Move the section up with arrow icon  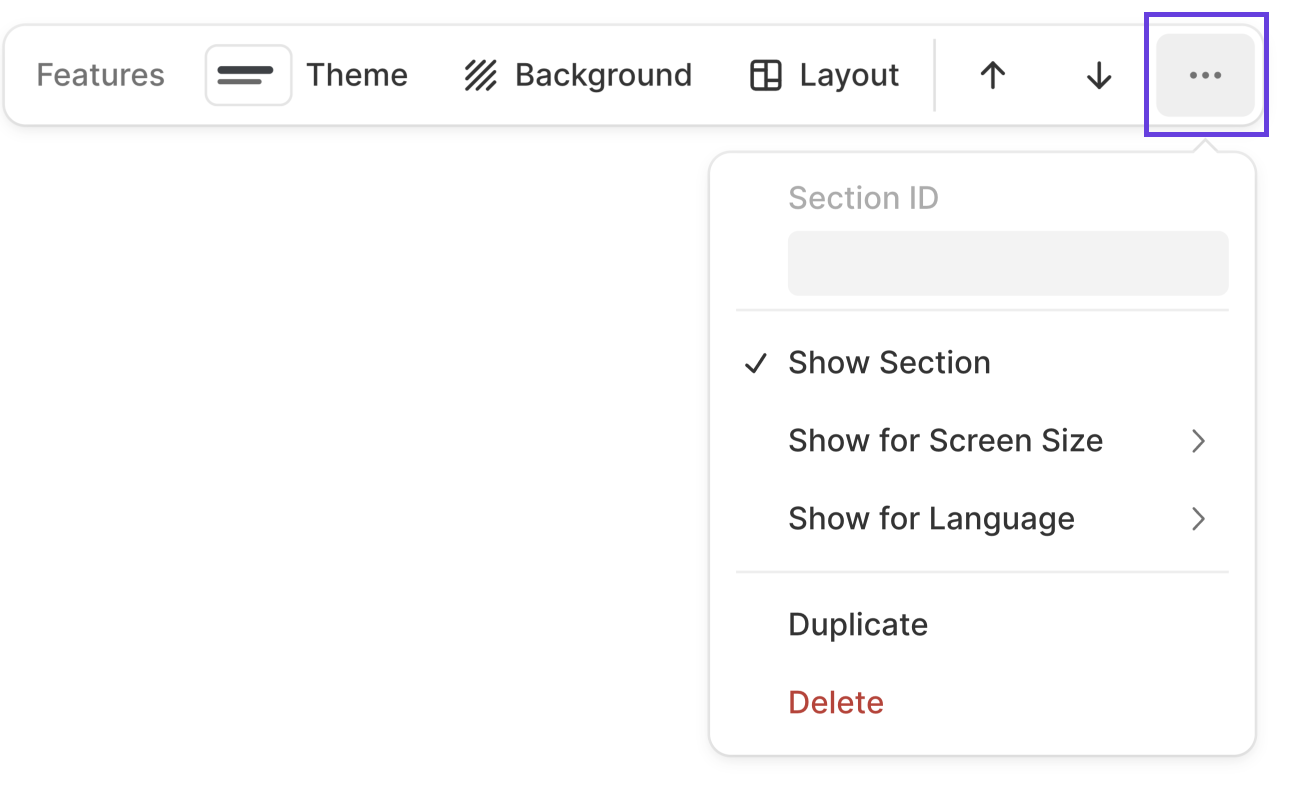(991, 75)
